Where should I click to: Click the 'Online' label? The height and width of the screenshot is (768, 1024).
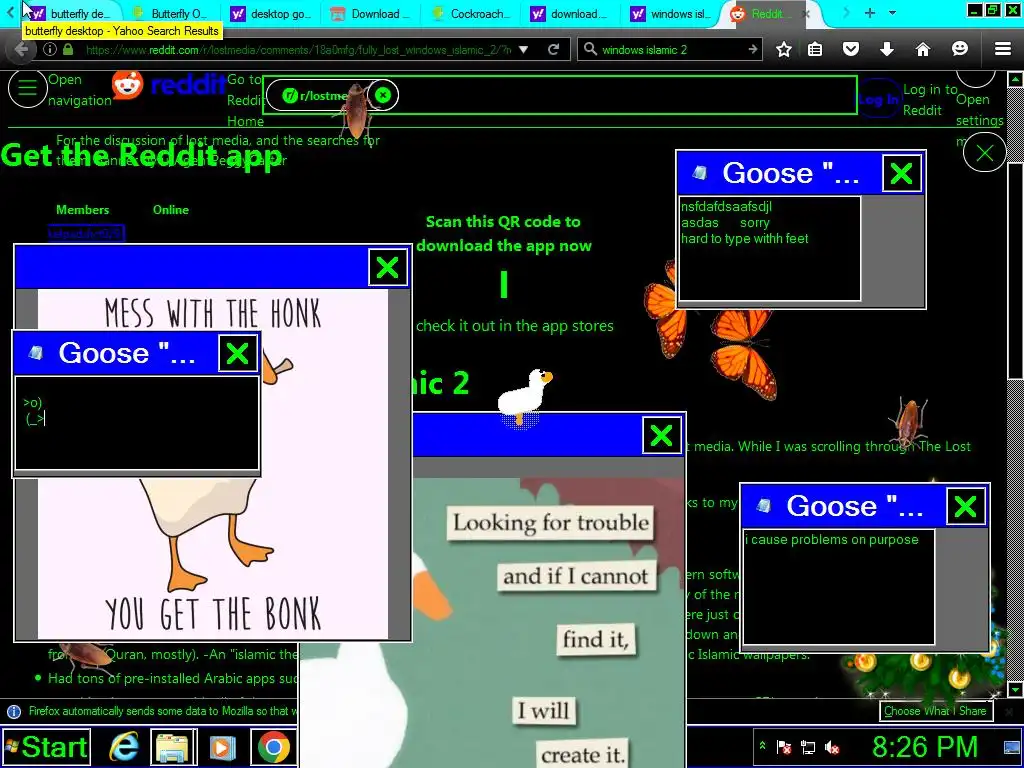click(170, 210)
